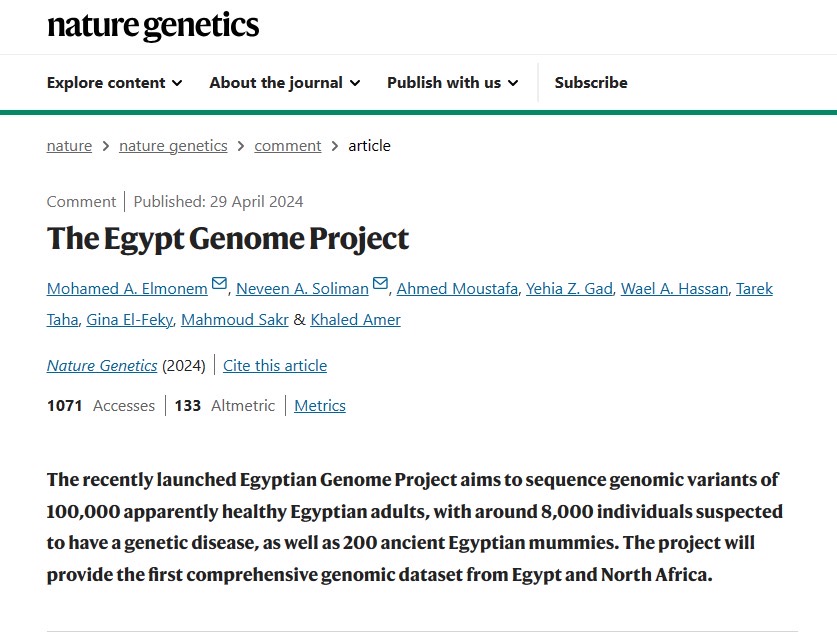The image size is (837, 643).
Task: Open the Metrics link
Action: coord(320,406)
